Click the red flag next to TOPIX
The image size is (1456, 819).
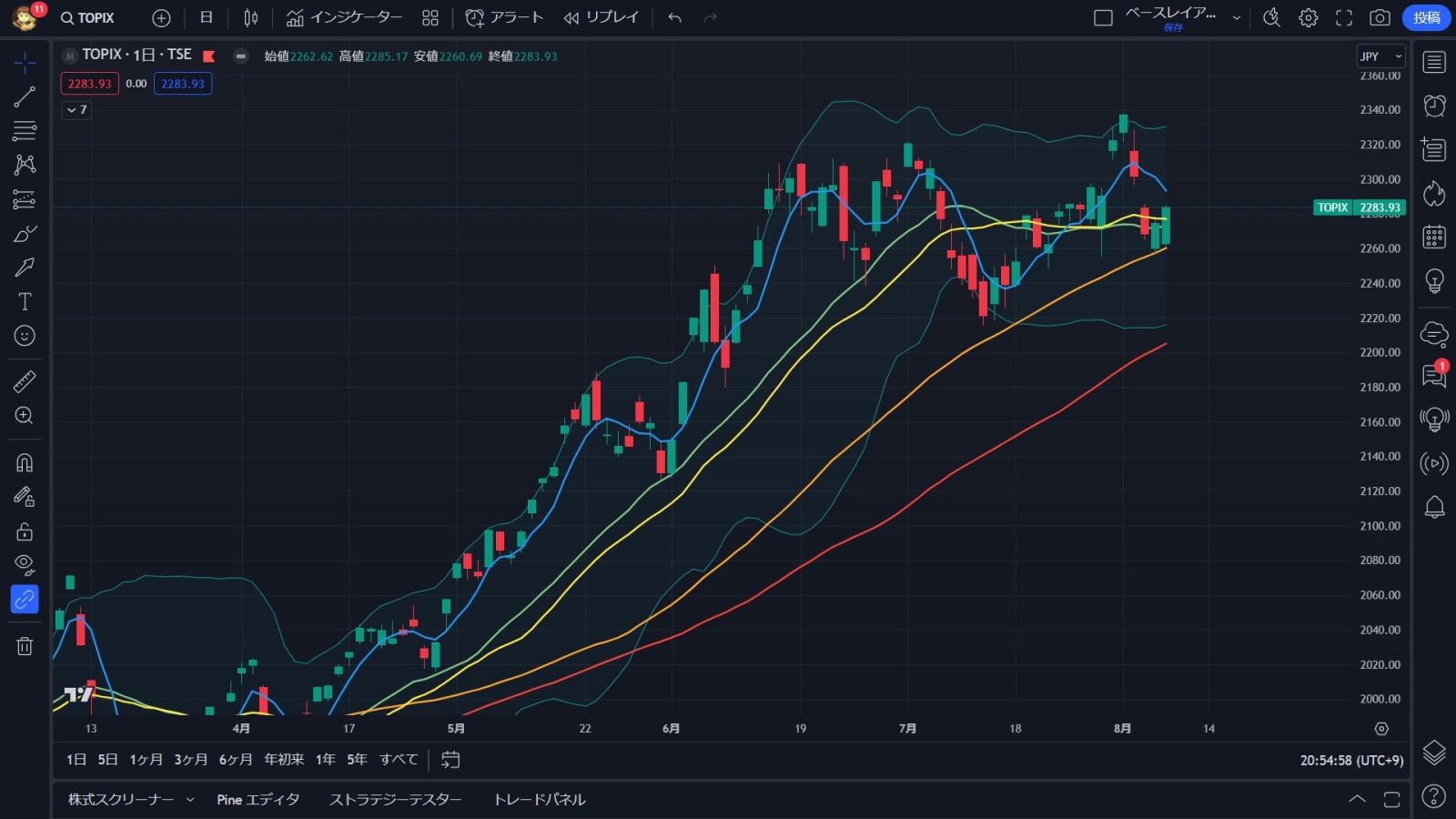(x=208, y=56)
